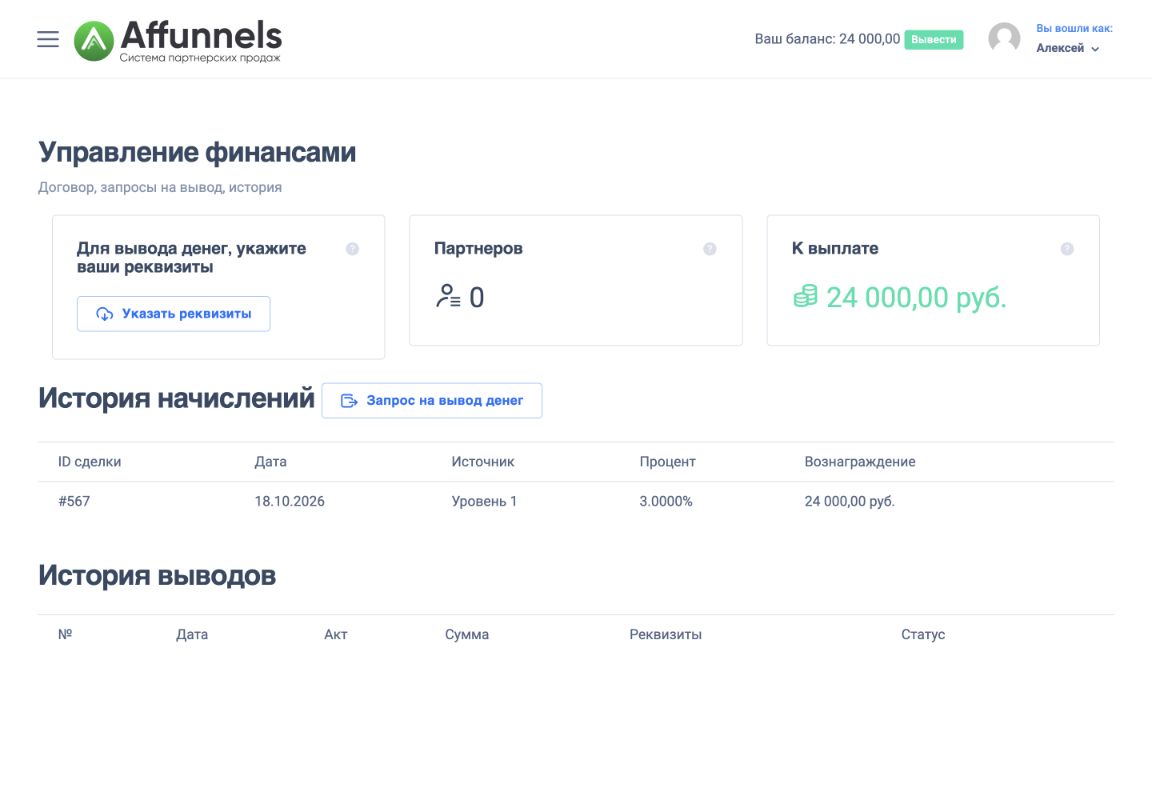The image size is (1152, 800).
Task: Click the История начислений heading
Action: pos(176,398)
